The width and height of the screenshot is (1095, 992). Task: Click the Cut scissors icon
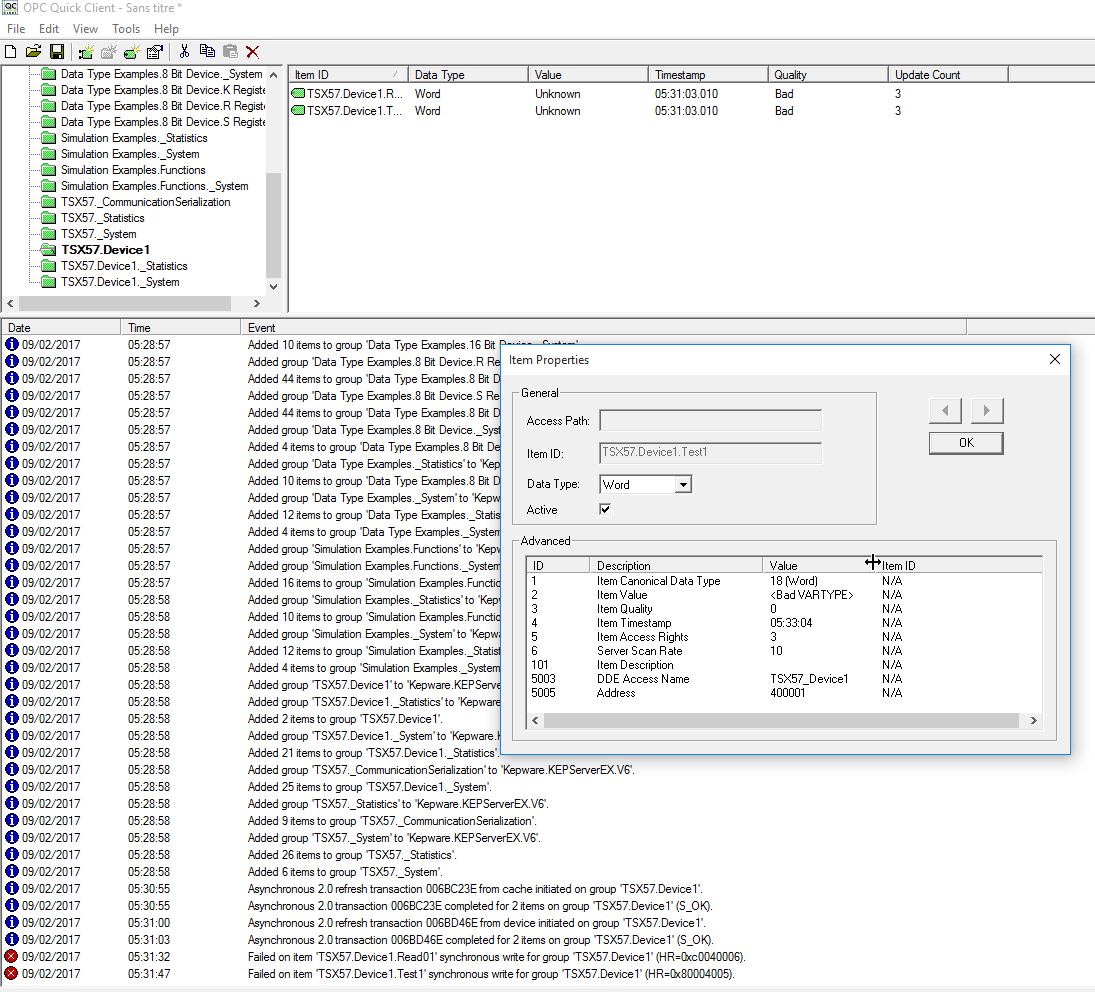click(184, 51)
